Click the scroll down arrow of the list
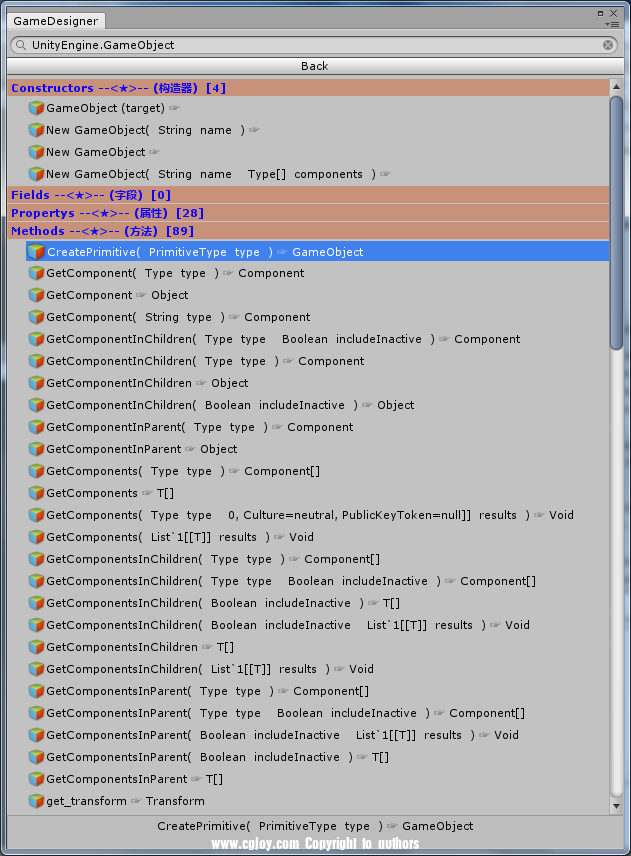Screen dimensions: 631x856 (616, 806)
